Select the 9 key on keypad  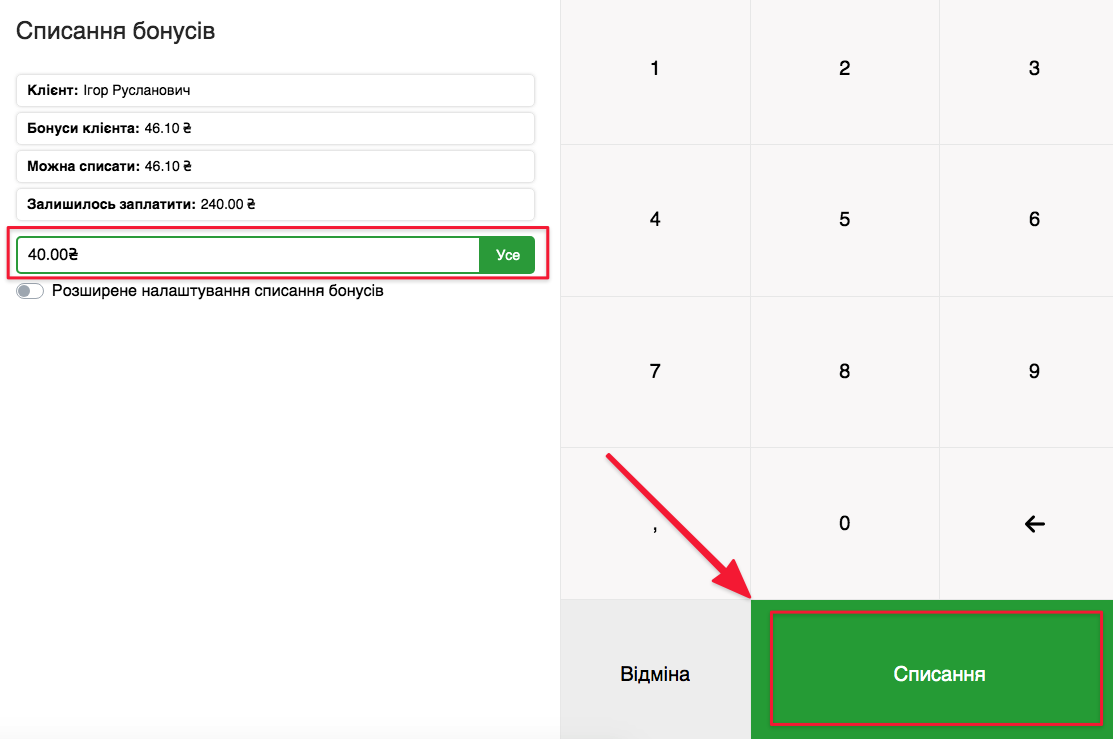(x=1034, y=372)
